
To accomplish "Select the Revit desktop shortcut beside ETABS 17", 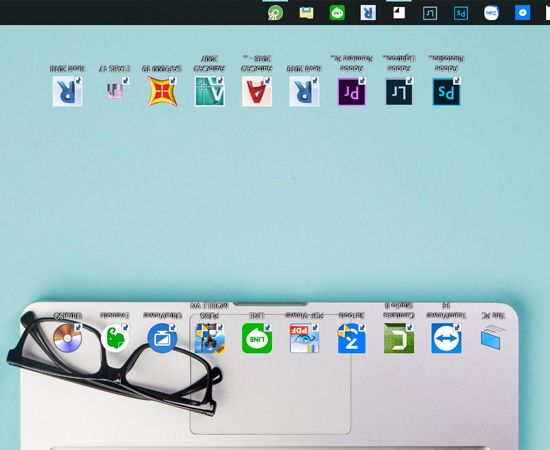I will point(67,92).
